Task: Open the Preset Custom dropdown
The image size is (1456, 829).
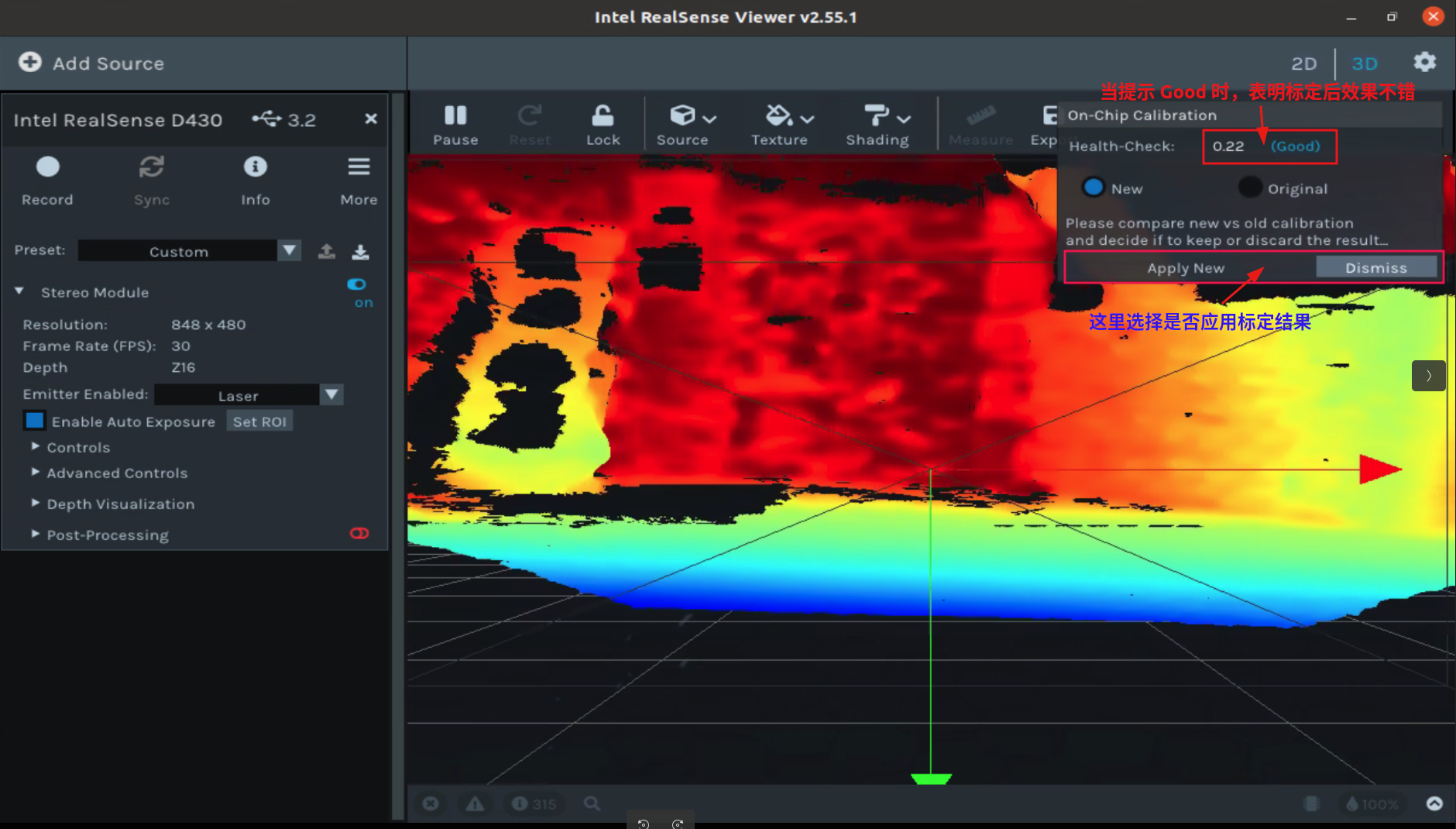Action: (x=189, y=251)
